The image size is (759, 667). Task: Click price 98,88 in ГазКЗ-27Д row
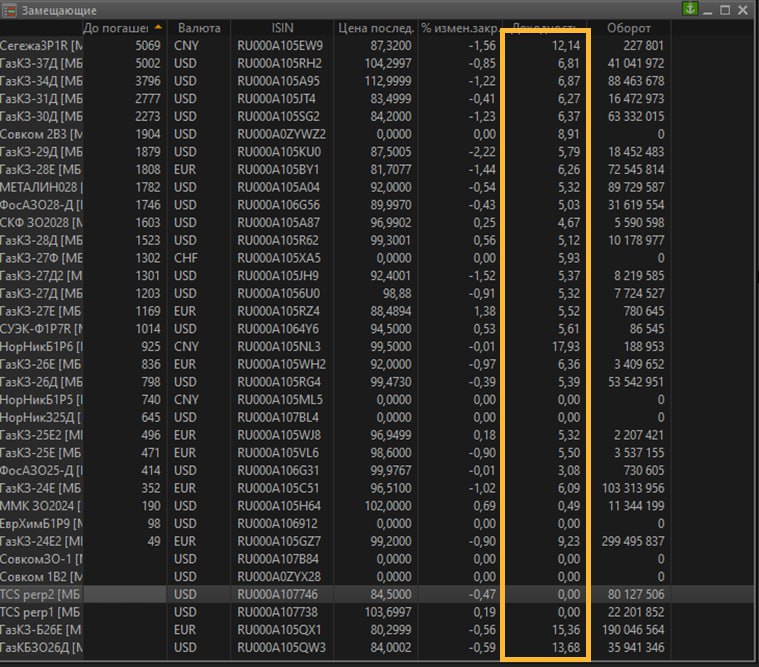[x=397, y=294]
